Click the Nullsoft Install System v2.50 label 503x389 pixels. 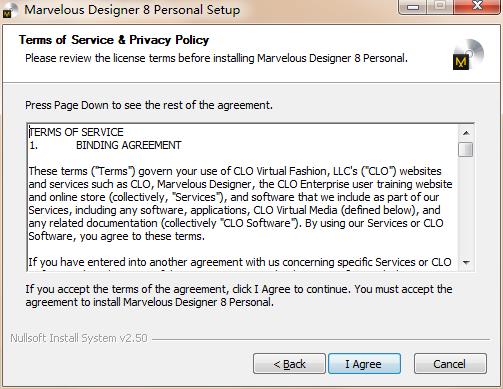pos(79,338)
